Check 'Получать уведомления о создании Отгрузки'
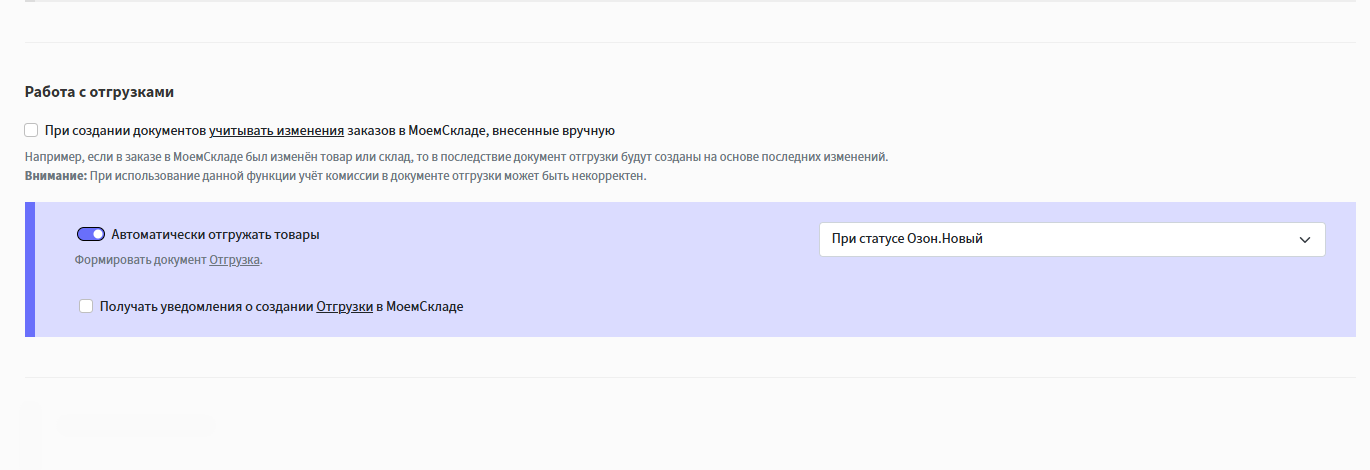The height and width of the screenshot is (470, 1370). 86,306
